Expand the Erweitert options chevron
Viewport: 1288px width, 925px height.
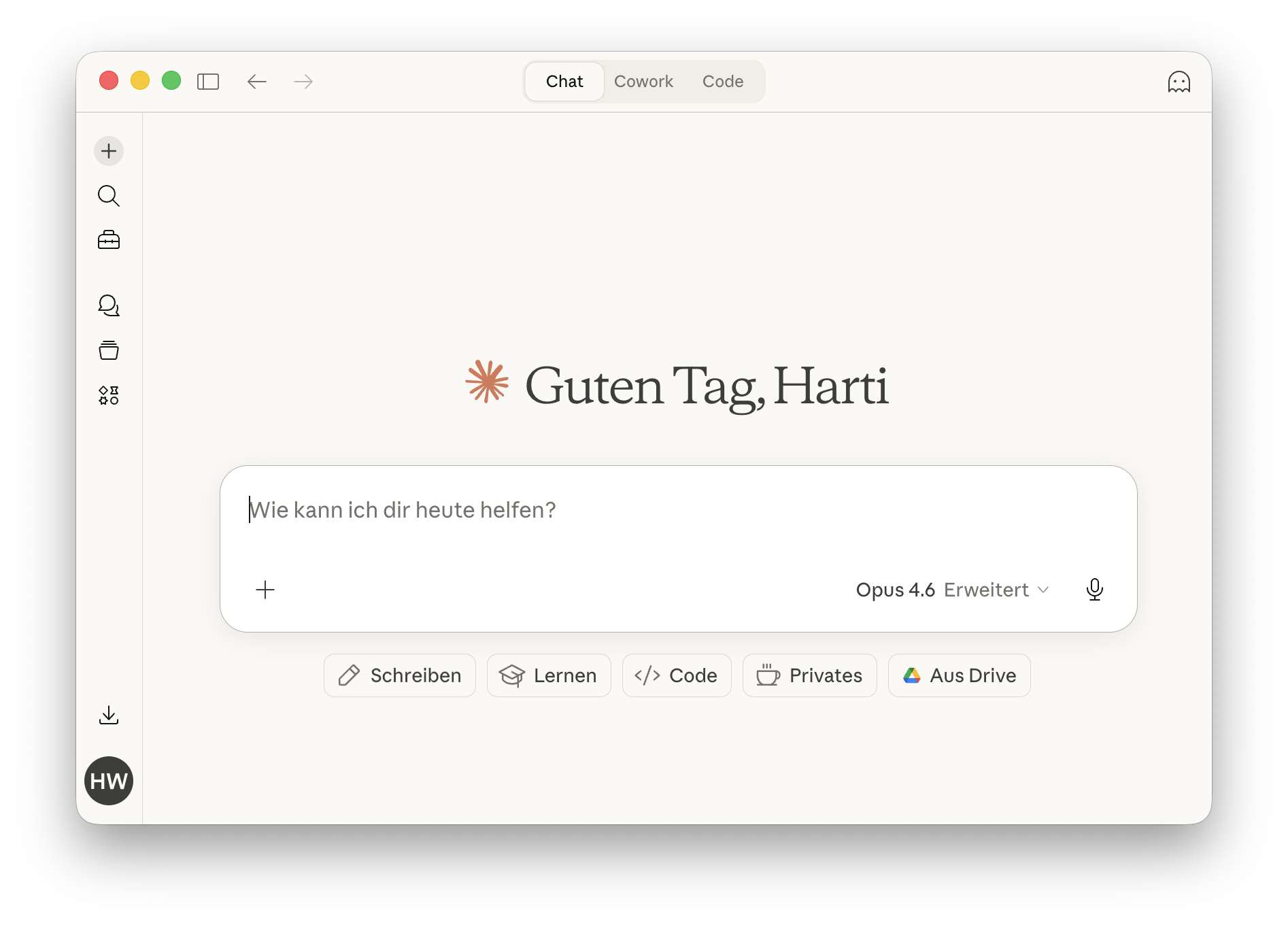[1045, 590]
